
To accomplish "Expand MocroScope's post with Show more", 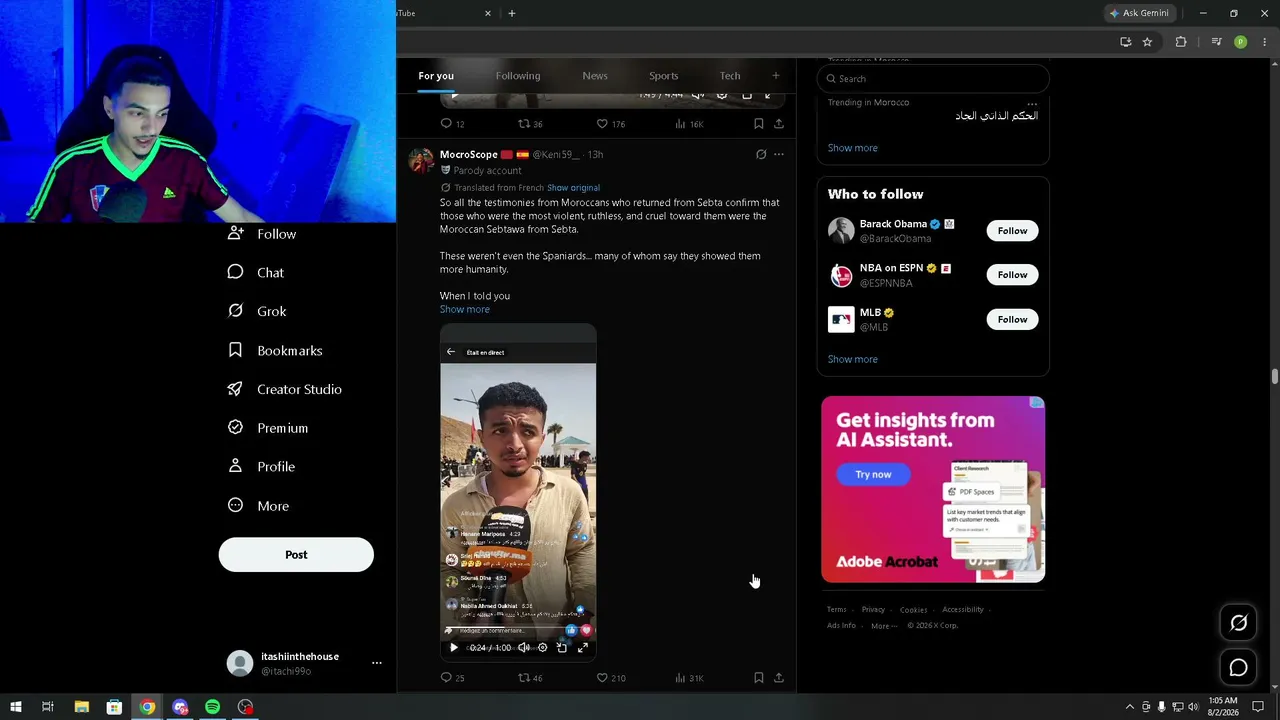I will (x=465, y=309).
